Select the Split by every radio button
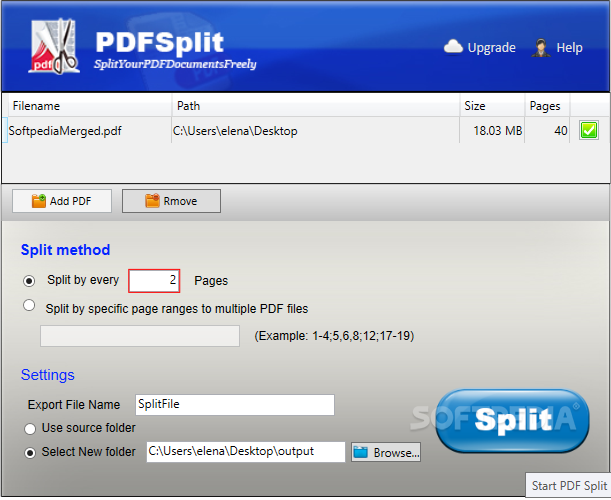The width and height of the screenshot is (611, 500). [29, 281]
